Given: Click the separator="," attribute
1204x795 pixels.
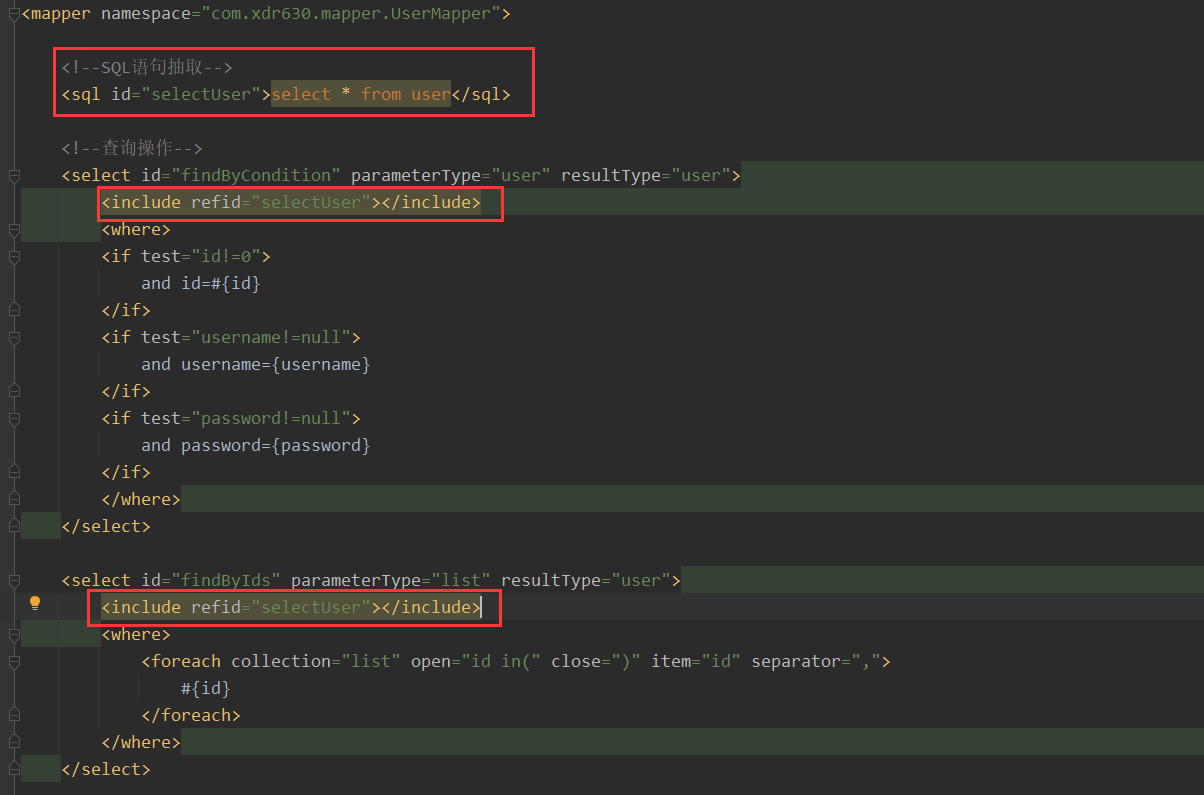Looking at the screenshot, I should click(816, 661).
